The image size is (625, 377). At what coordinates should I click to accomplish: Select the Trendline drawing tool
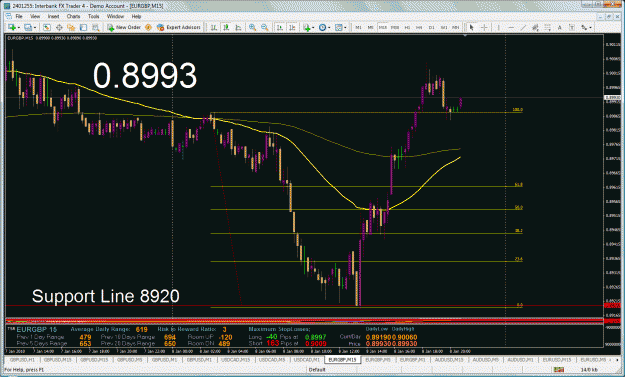click(x=523, y=27)
